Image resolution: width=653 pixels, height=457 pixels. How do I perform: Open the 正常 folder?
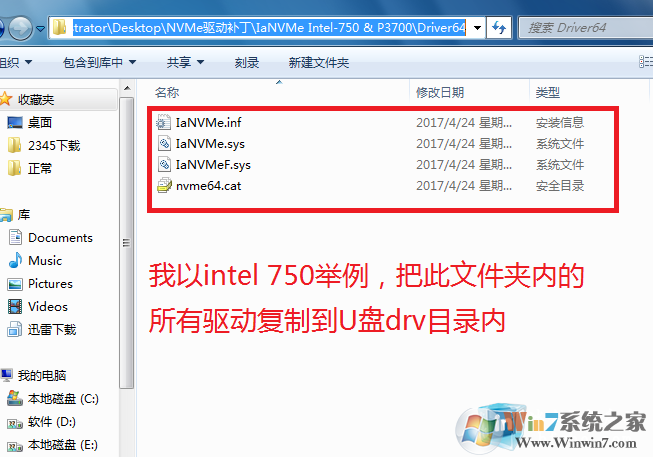point(40,168)
